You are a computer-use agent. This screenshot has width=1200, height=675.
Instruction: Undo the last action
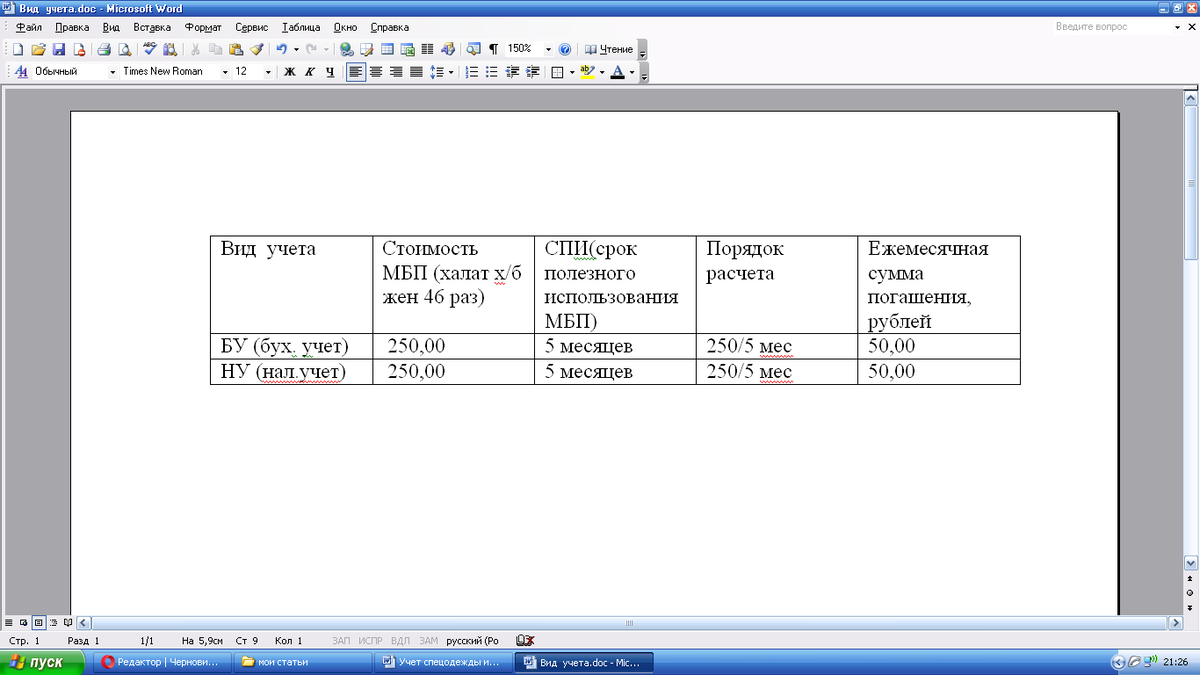[x=281, y=49]
